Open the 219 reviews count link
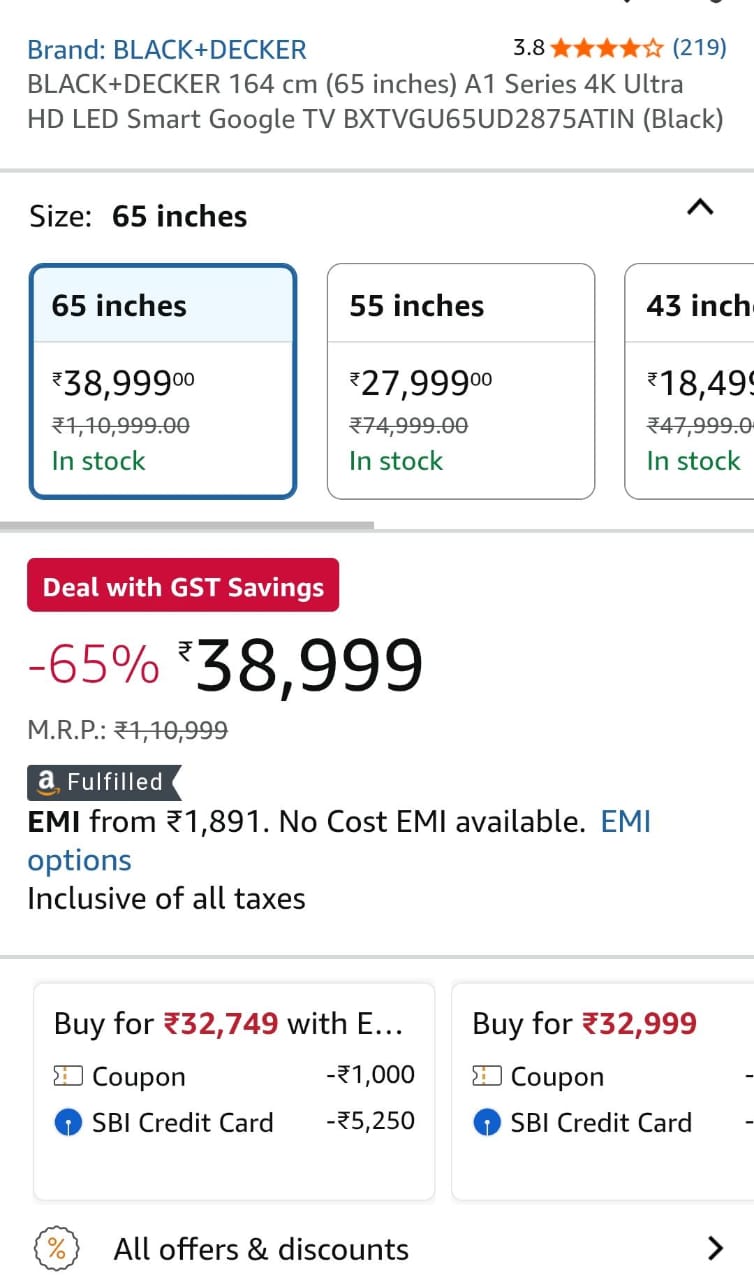Viewport: 754px width, 1280px height. point(699,48)
